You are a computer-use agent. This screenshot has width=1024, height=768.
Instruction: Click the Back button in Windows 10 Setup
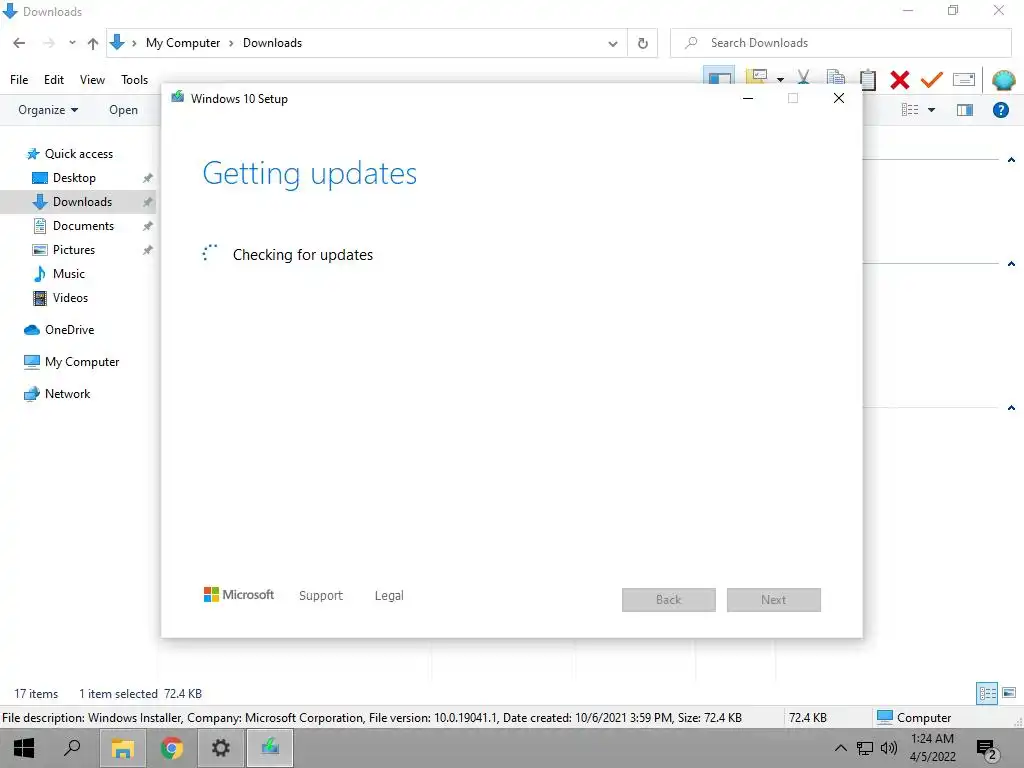669,600
